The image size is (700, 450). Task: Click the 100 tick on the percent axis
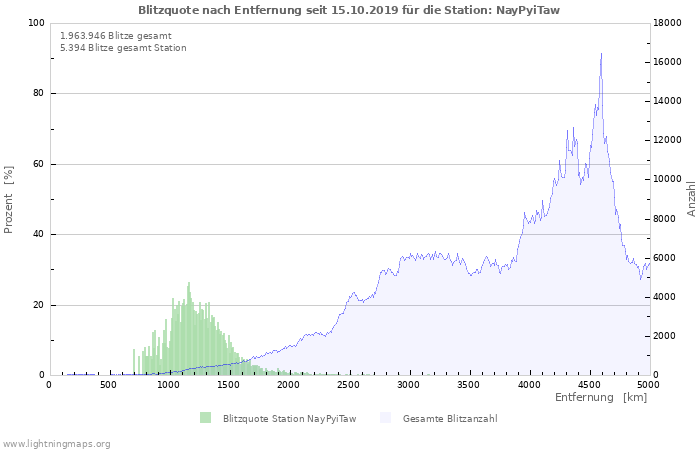pyautogui.click(x=36, y=23)
